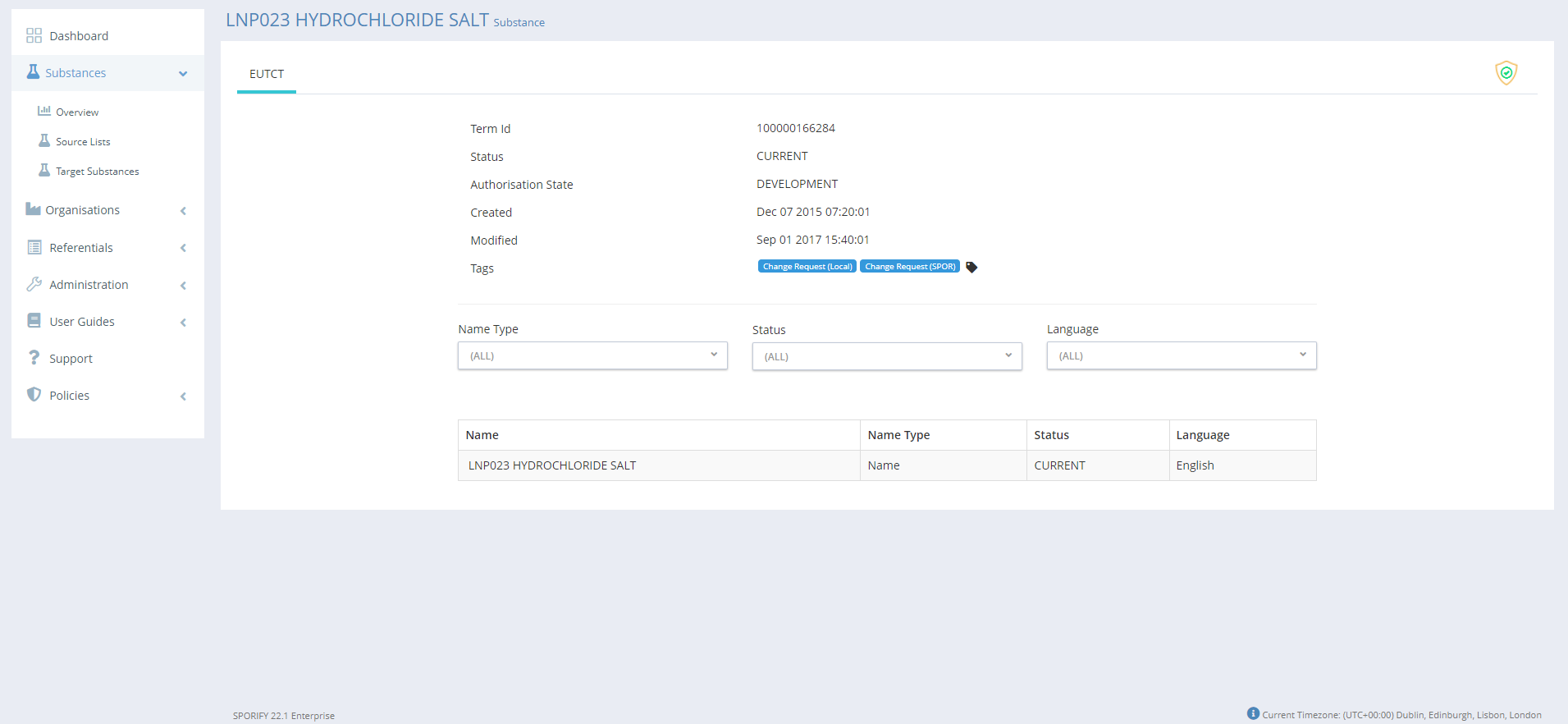The image size is (1568, 724).
Task: Select the EUTCT tab
Action: click(x=267, y=74)
